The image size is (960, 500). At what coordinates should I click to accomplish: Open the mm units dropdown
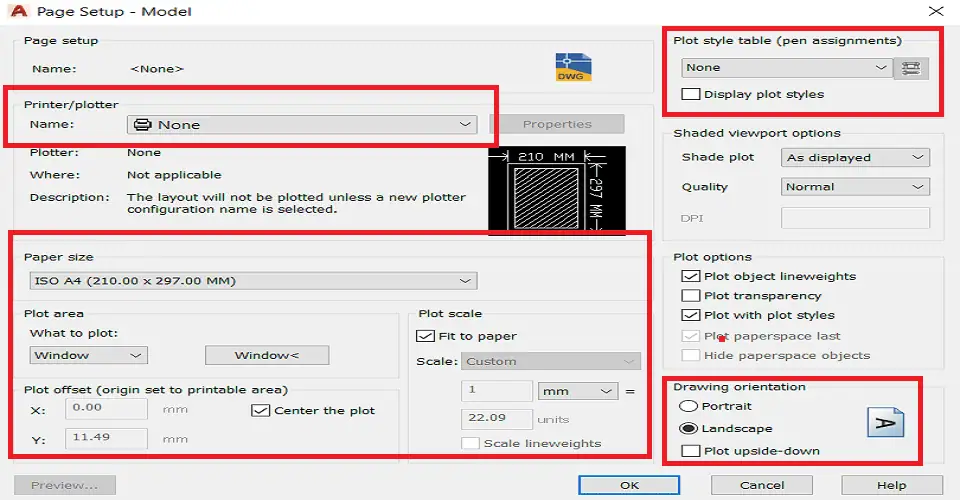click(577, 391)
